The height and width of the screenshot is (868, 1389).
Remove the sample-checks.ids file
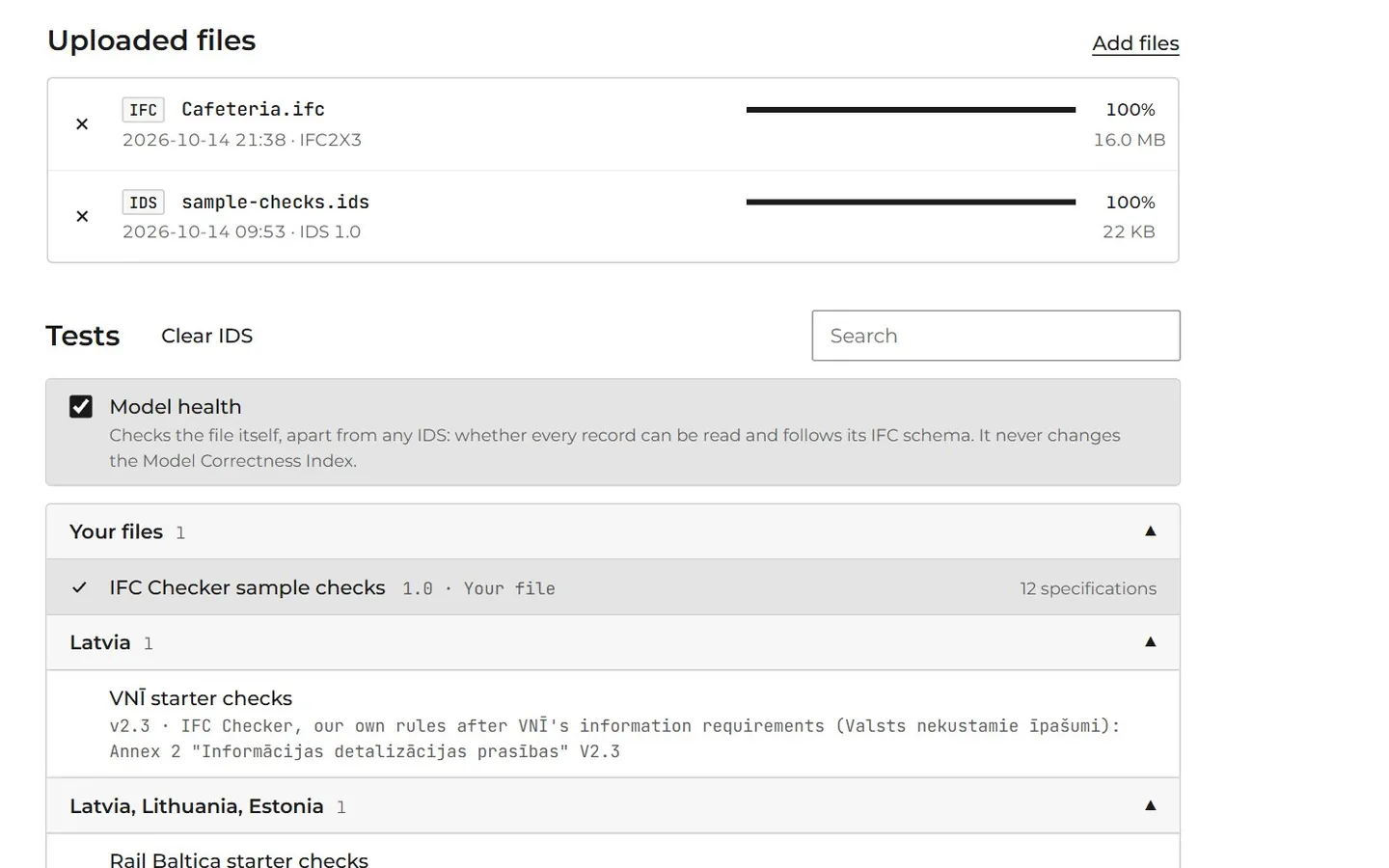tap(82, 216)
